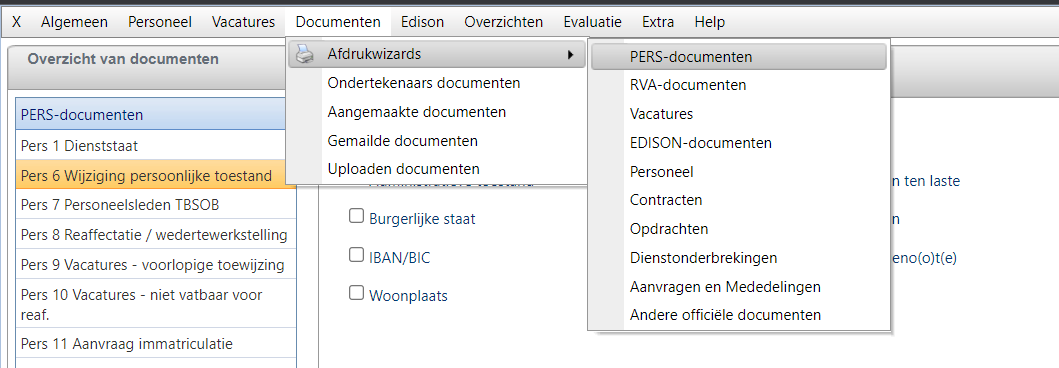The image size is (1059, 368).
Task: Select EDISON-documenten in the submenu
Action: coord(739,143)
